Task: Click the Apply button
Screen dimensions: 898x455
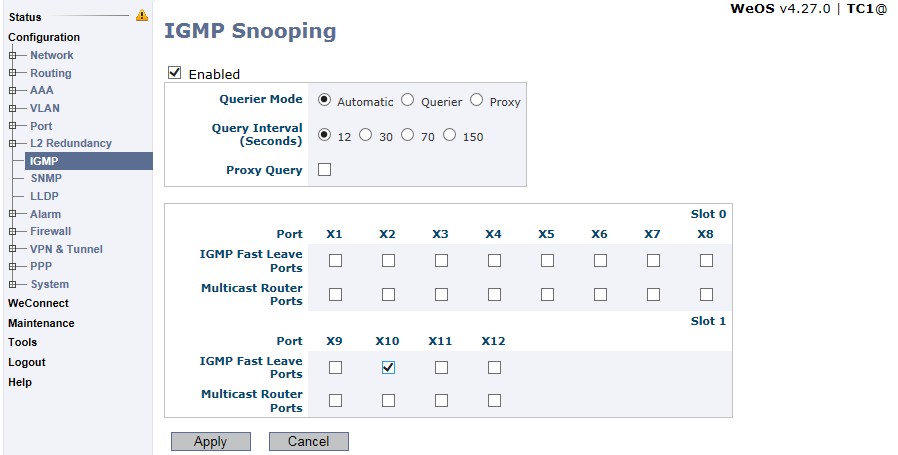Action: (x=211, y=441)
